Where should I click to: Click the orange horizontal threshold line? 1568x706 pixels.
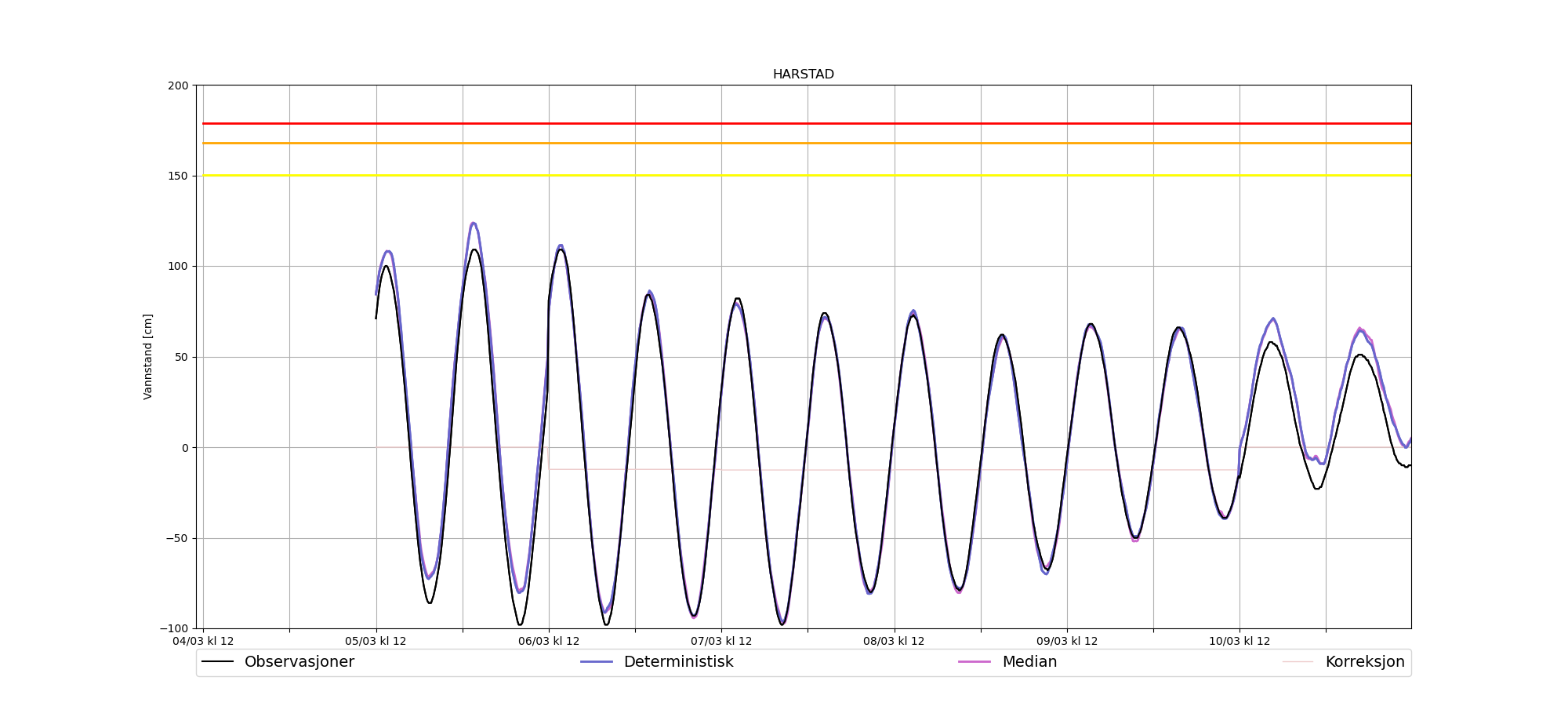tap(784, 144)
